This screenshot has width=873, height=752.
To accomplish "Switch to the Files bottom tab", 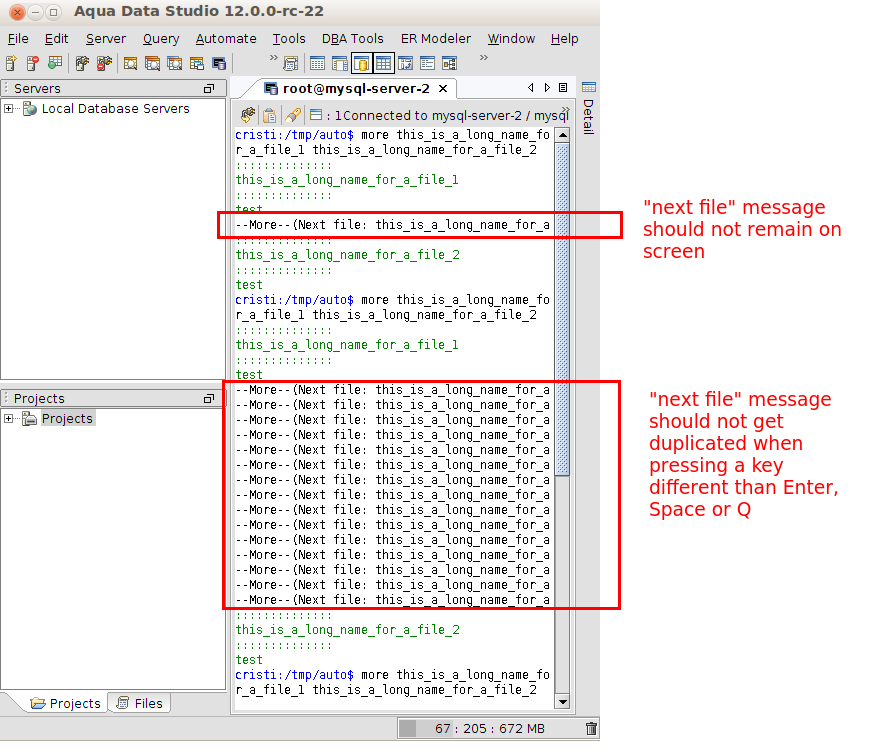I will pos(139,703).
